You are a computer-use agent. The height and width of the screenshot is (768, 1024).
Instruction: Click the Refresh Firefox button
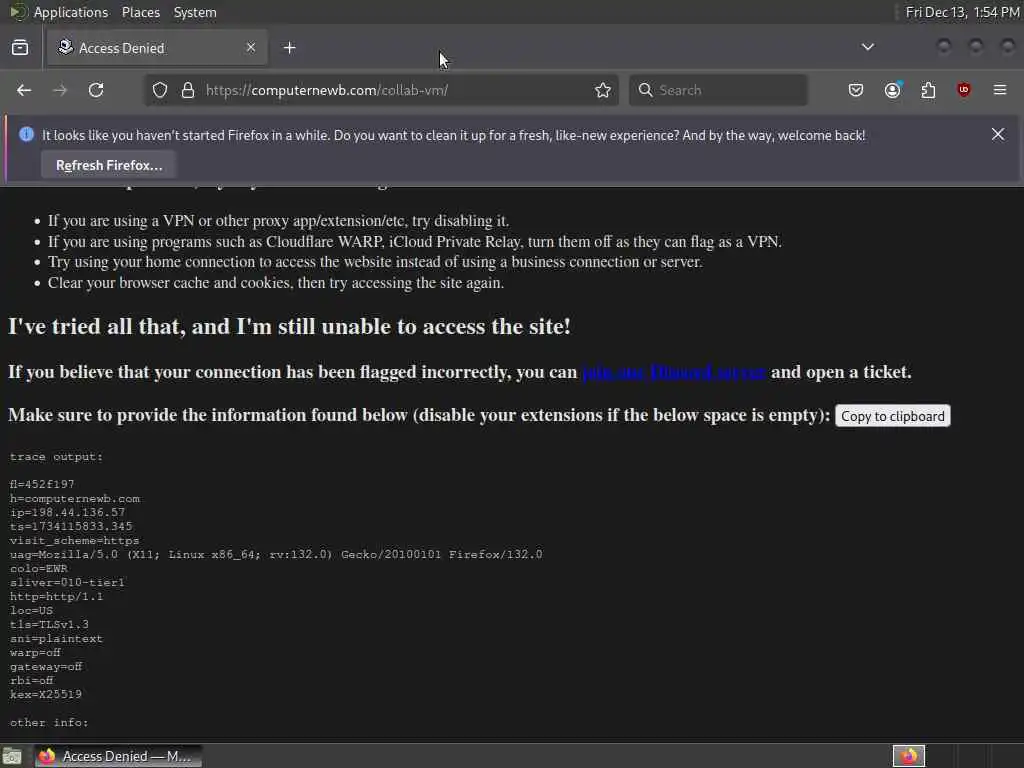(x=109, y=165)
